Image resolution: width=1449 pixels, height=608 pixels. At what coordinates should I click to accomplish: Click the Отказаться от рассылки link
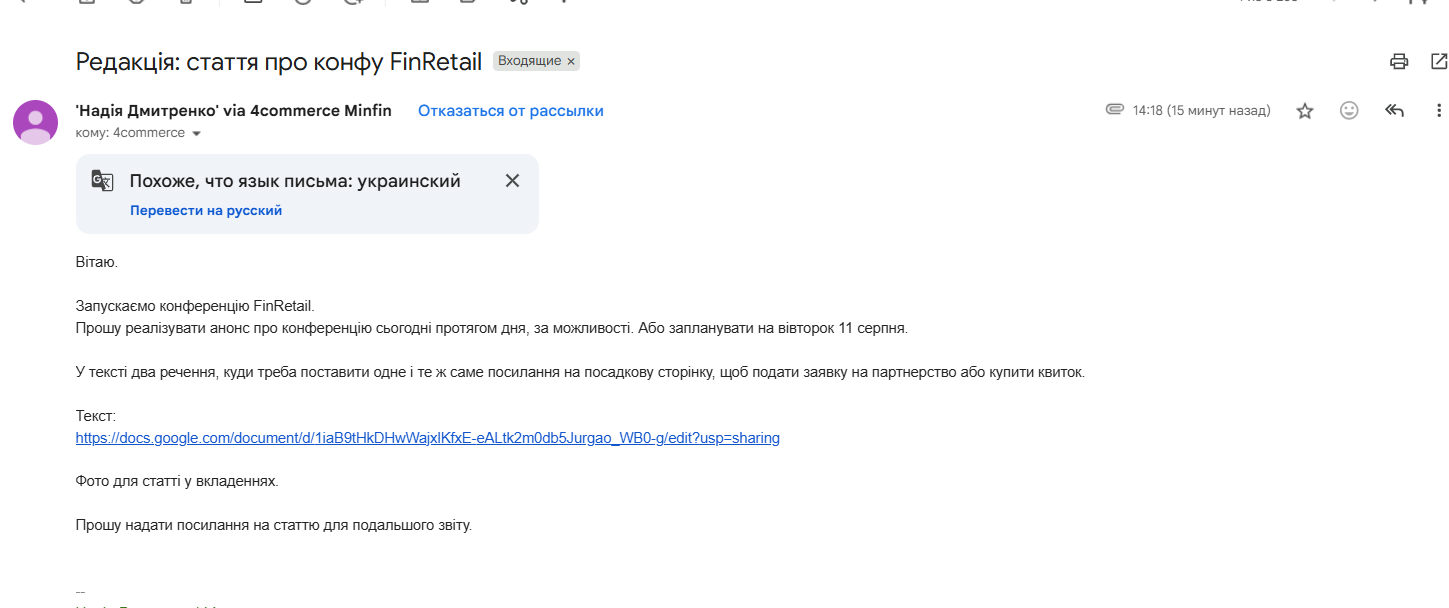511,111
